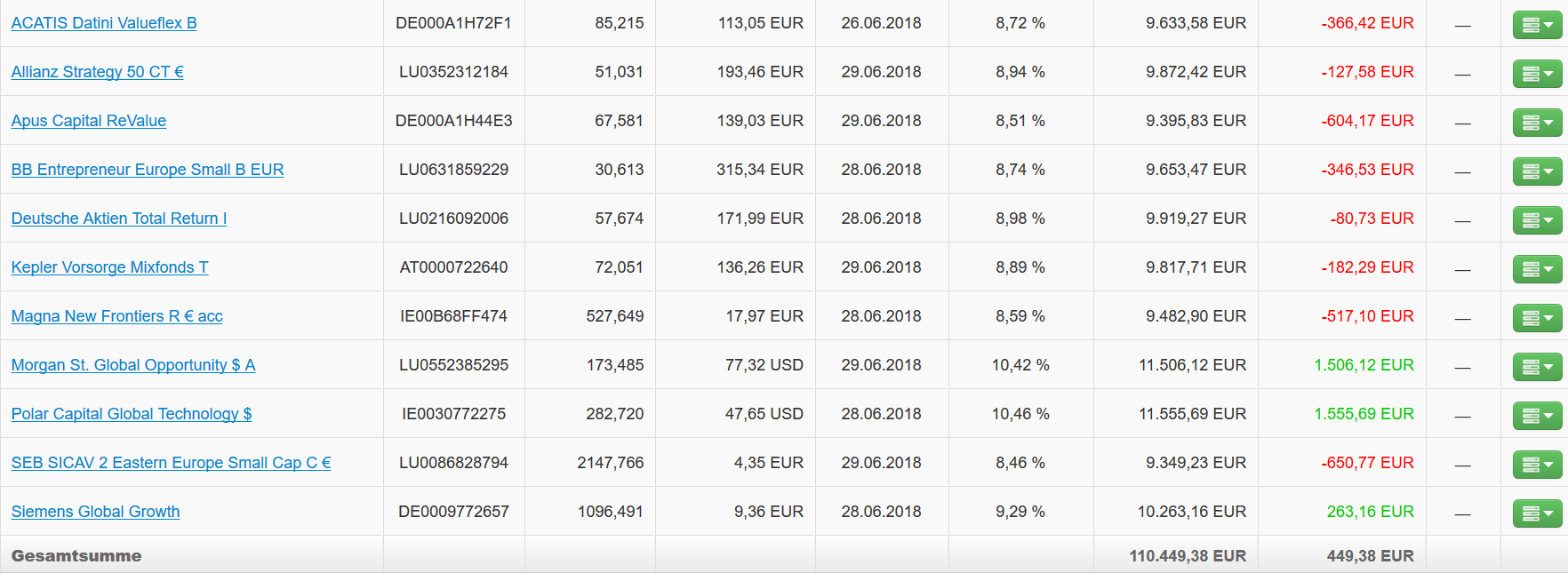This screenshot has width=1568, height=573.
Task: Open the Kepler Vorsorge Mixfonds T link
Action: point(109,267)
